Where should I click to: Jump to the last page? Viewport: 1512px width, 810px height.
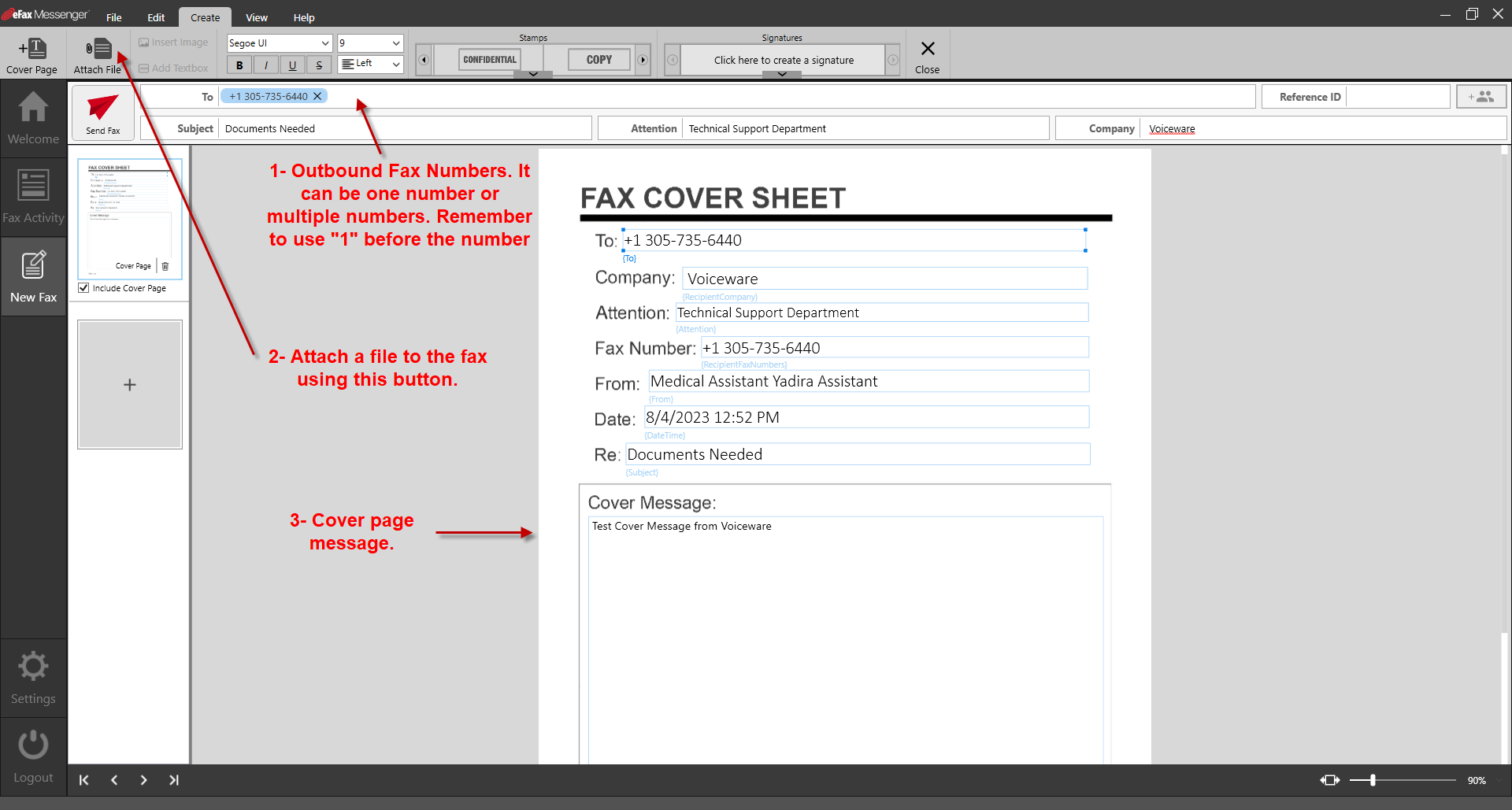[x=174, y=780]
